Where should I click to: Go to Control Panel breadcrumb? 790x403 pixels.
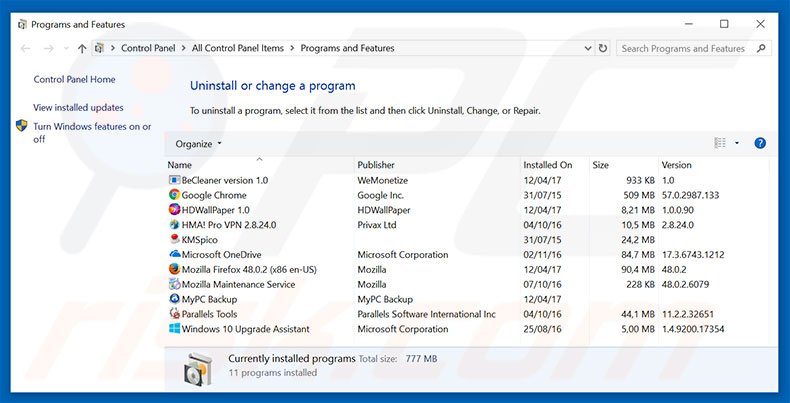pos(148,48)
